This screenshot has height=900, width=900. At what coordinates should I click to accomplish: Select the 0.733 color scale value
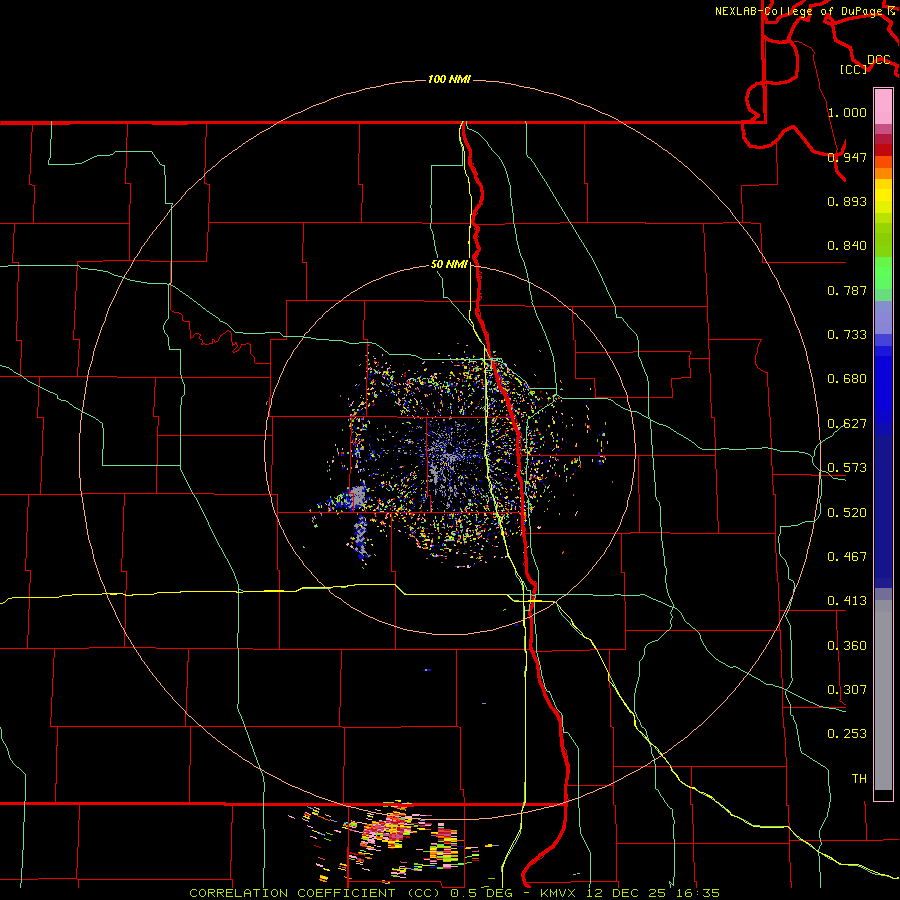847,335
